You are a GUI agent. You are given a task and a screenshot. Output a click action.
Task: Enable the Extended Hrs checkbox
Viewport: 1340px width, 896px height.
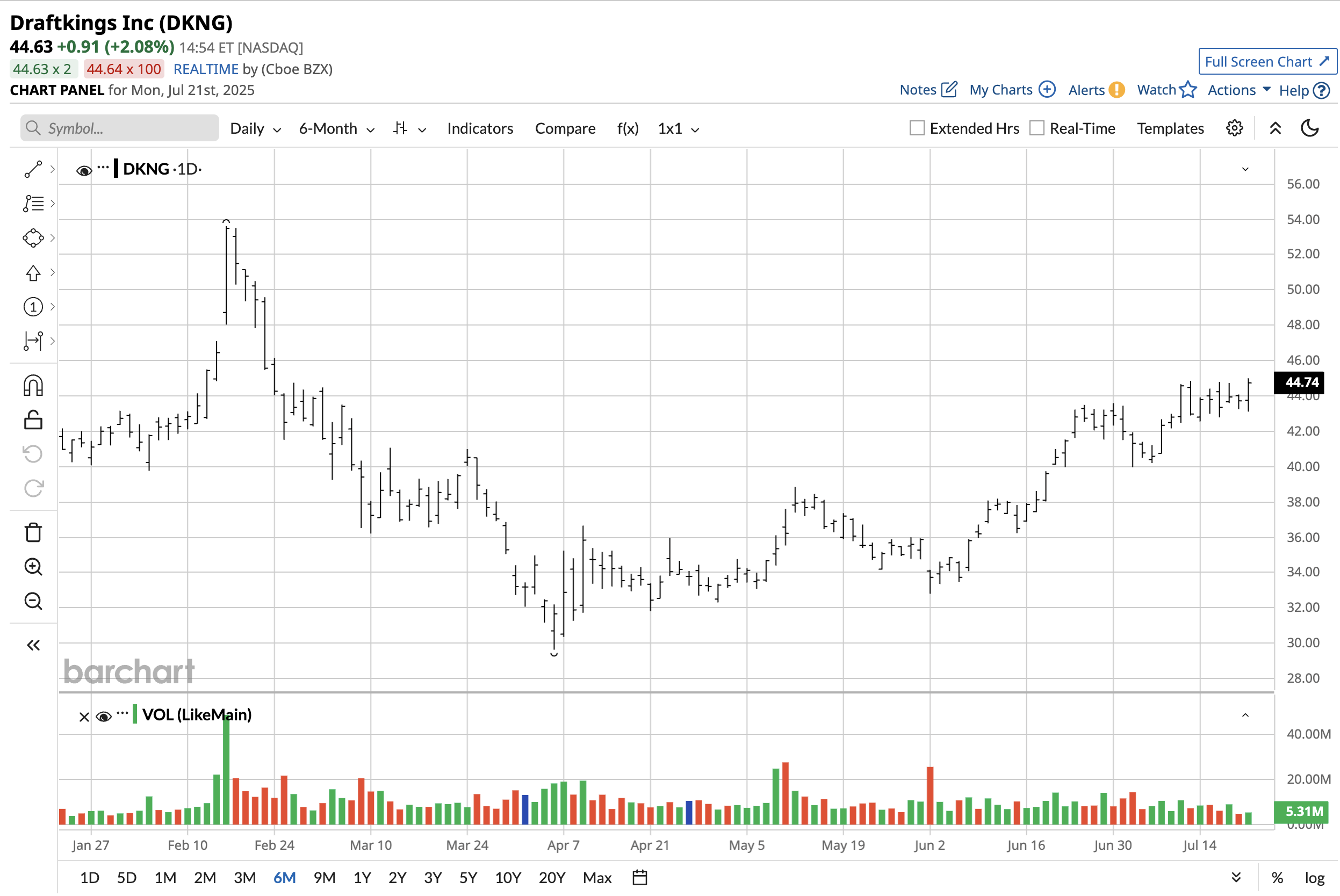click(917, 128)
